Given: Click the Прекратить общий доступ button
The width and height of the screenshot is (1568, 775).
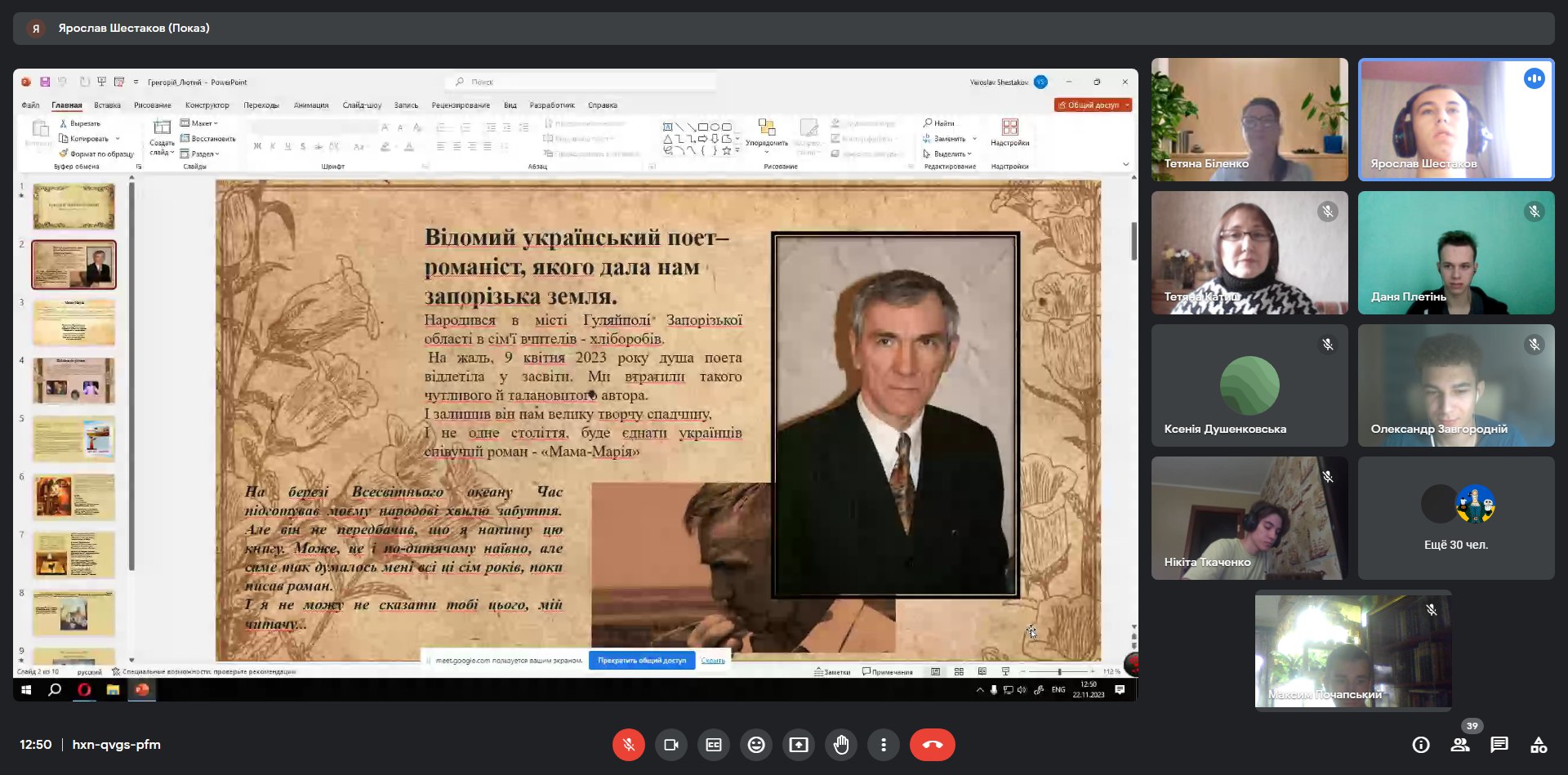Looking at the screenshot, I should [x=641, y=661].
